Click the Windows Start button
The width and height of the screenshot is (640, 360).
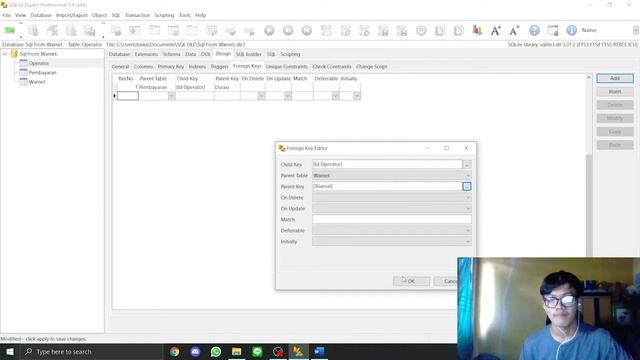click(10, 351)
